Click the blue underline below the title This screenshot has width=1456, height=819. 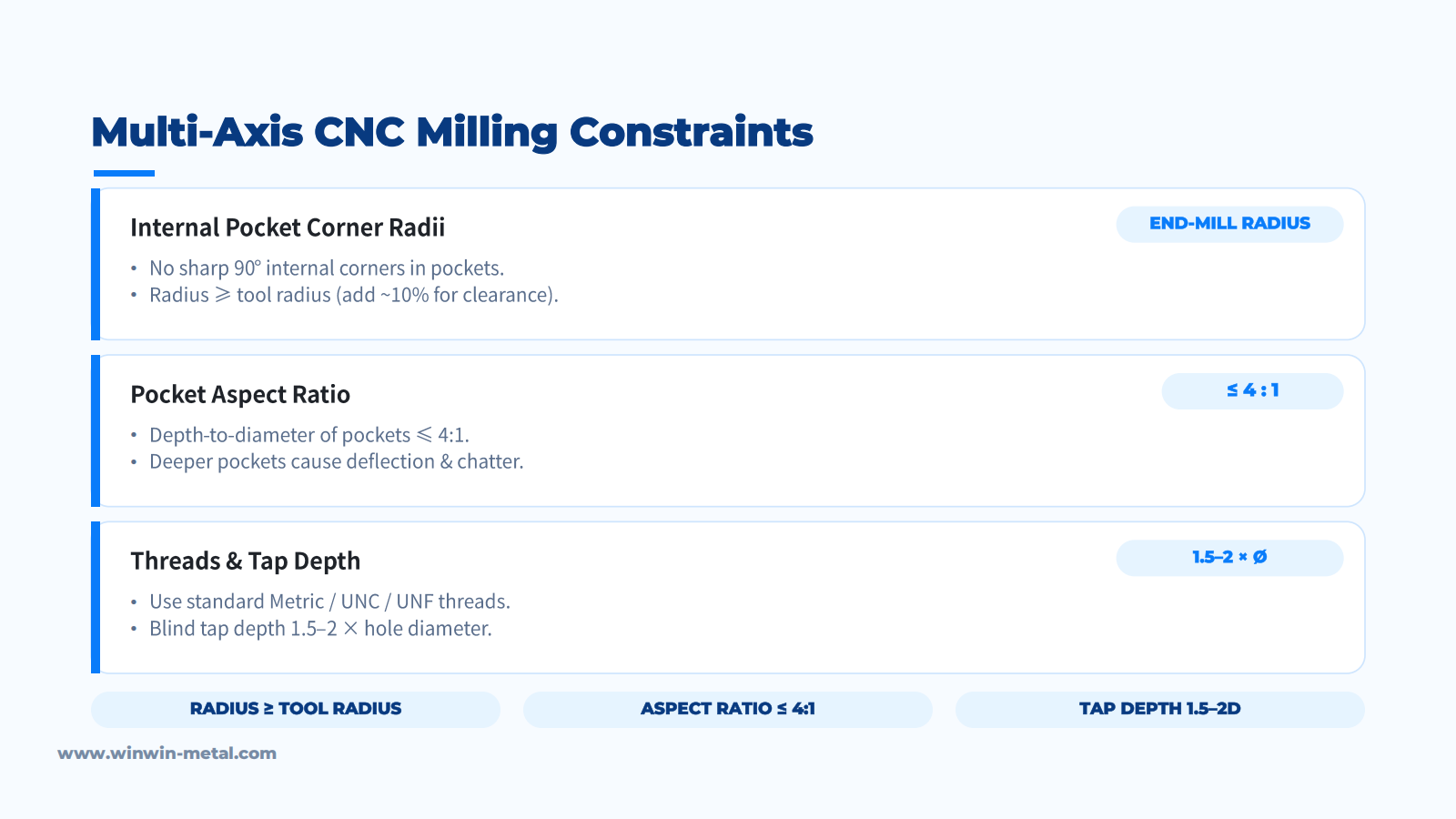click(x=124, y=173)
